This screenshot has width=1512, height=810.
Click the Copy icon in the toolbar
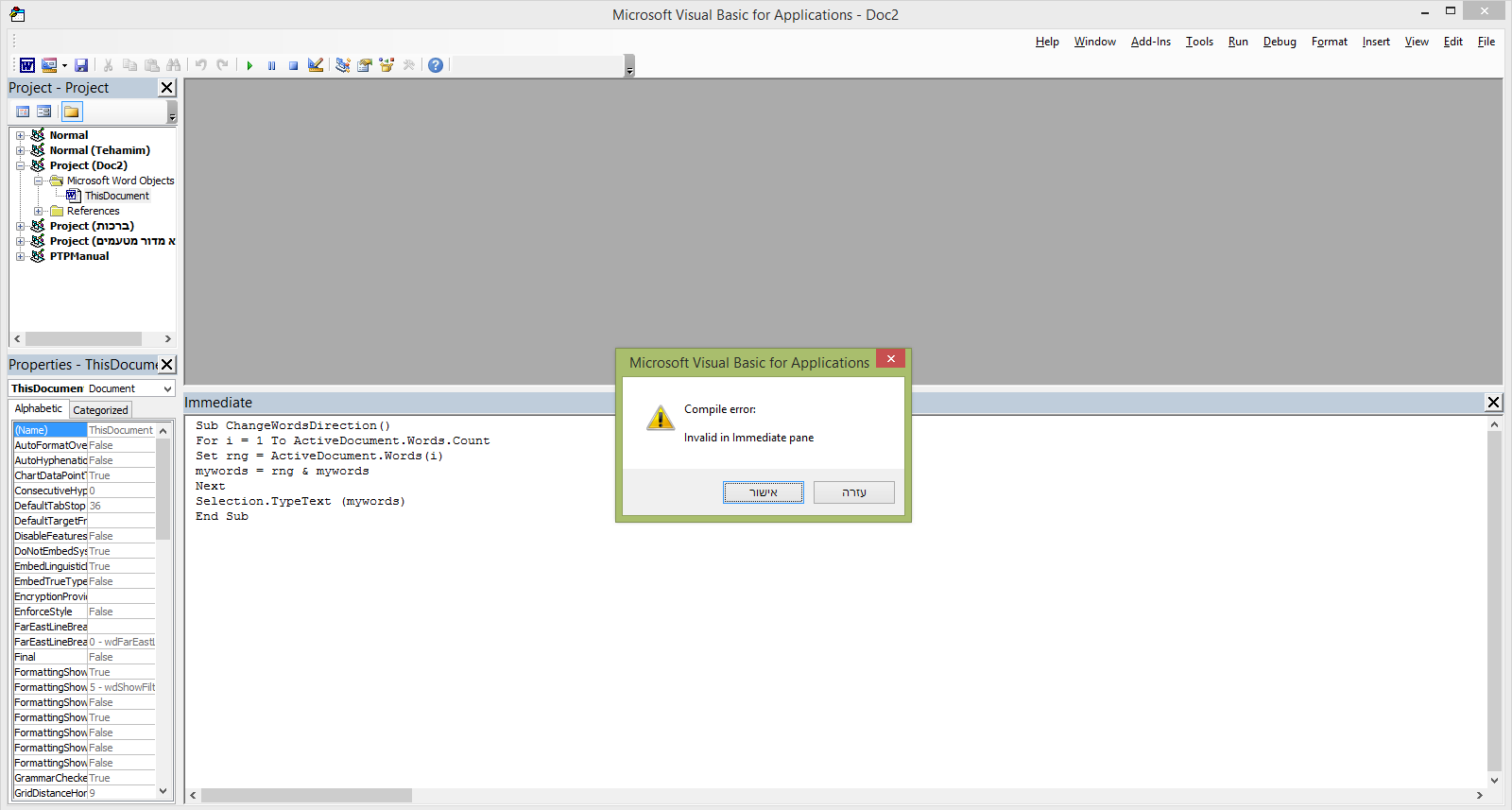[x=130, y=65]
